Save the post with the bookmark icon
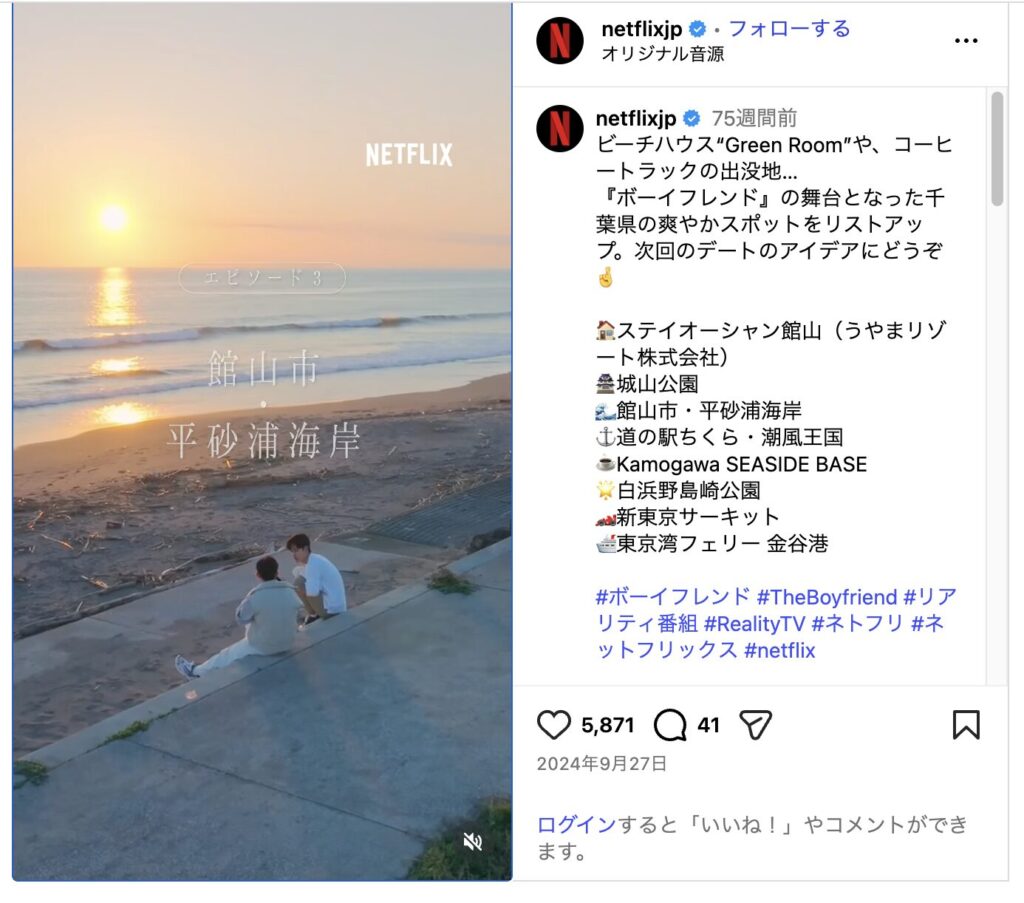Viewport: 1024px width, 903px height. (x=966, y=725)
